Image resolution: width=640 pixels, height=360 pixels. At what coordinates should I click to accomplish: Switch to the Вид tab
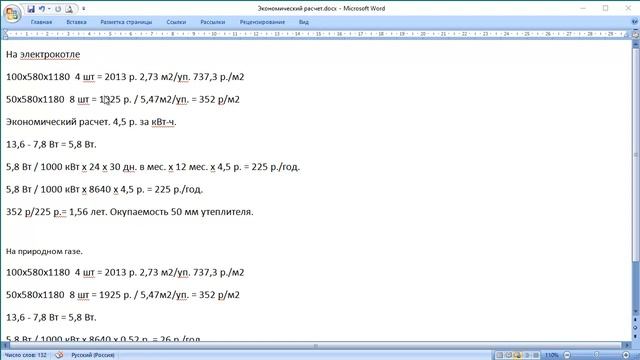coord(304,22)
